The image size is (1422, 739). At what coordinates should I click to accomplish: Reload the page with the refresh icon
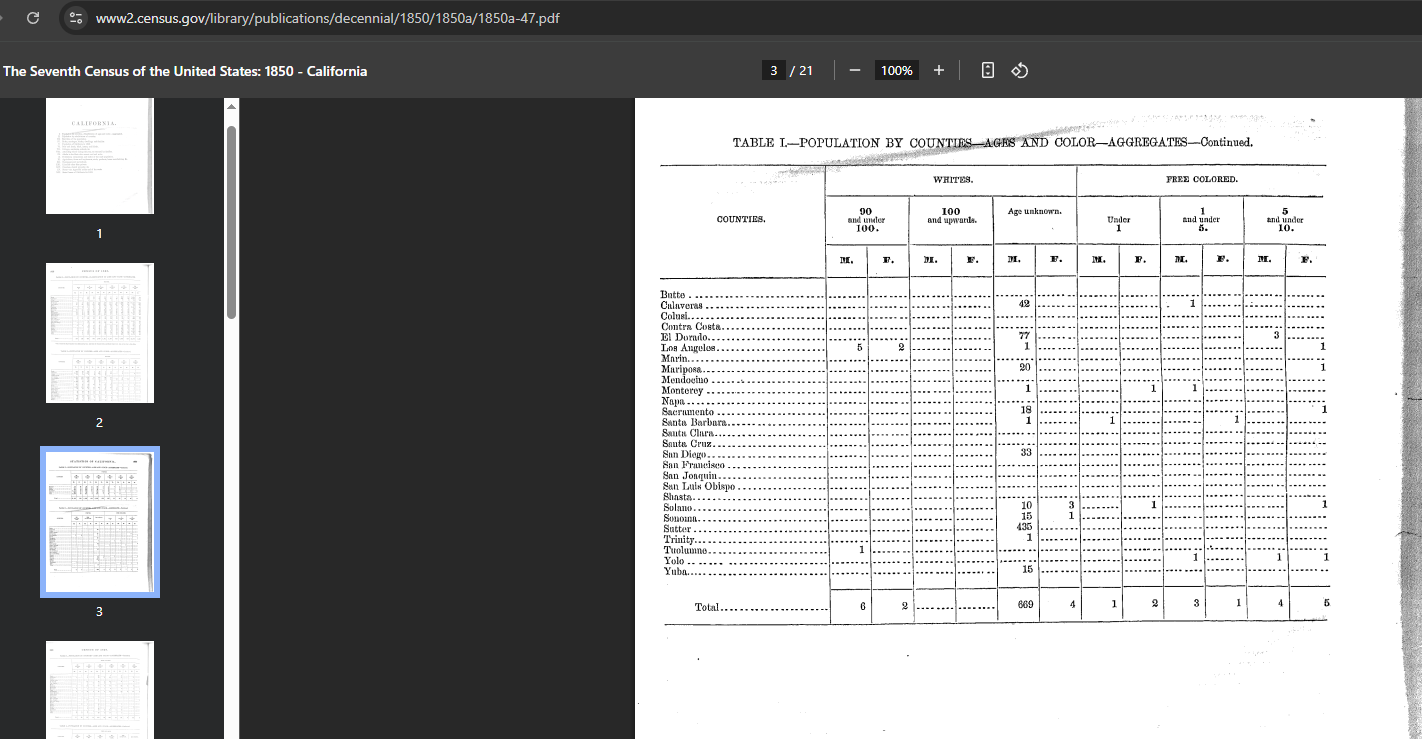32,18
